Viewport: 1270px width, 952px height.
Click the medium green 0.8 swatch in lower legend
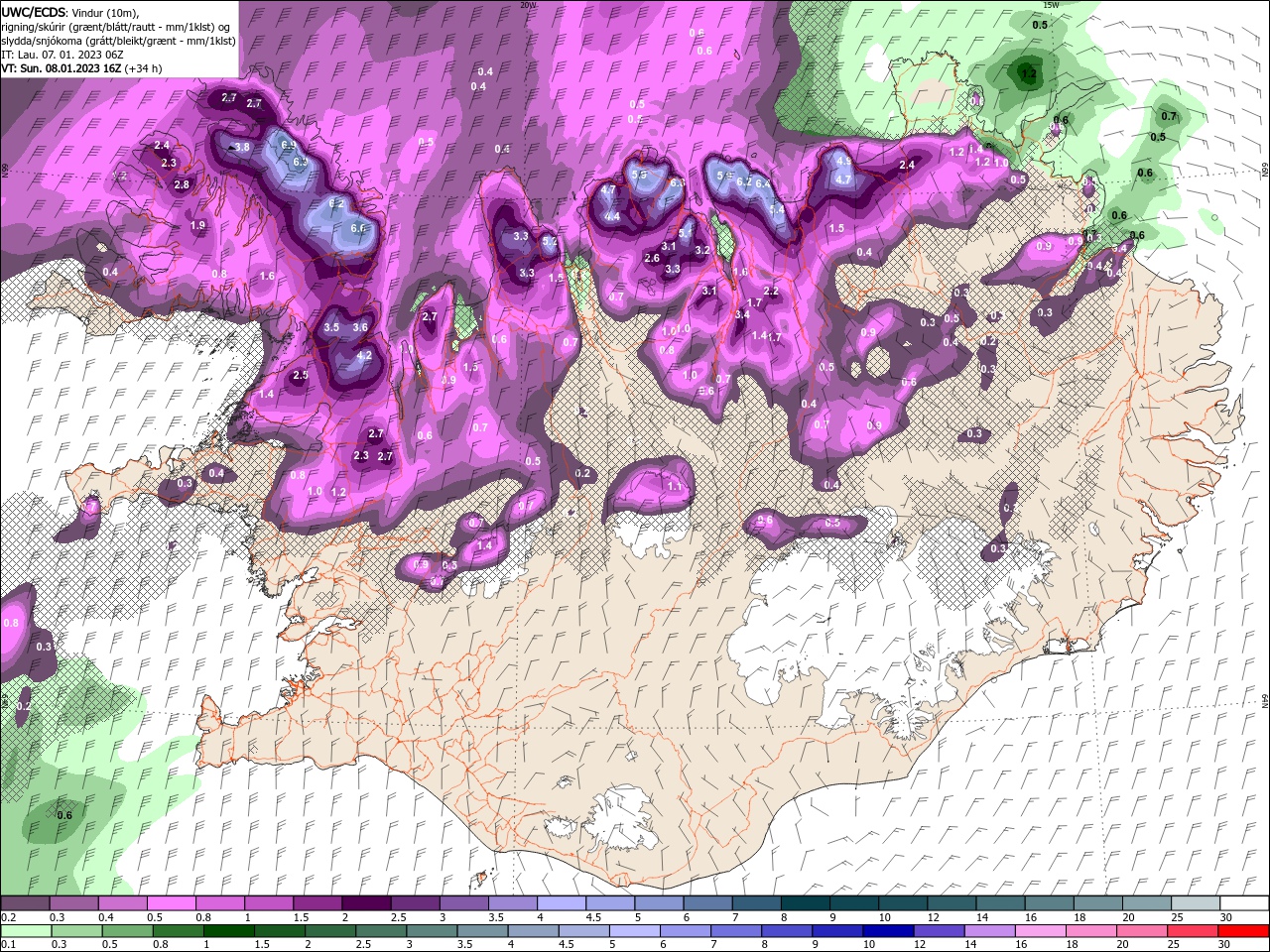point(179,931)
